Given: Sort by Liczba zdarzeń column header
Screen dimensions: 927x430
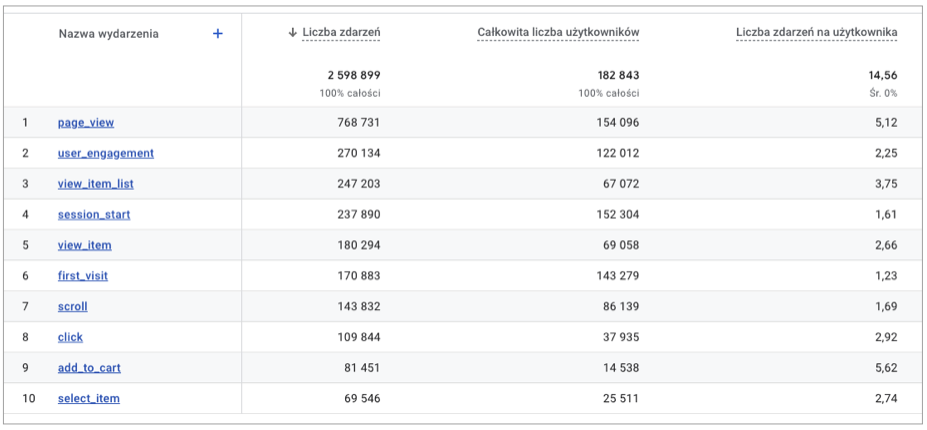Looking at the screenshot, I should [x=341, y=34].
